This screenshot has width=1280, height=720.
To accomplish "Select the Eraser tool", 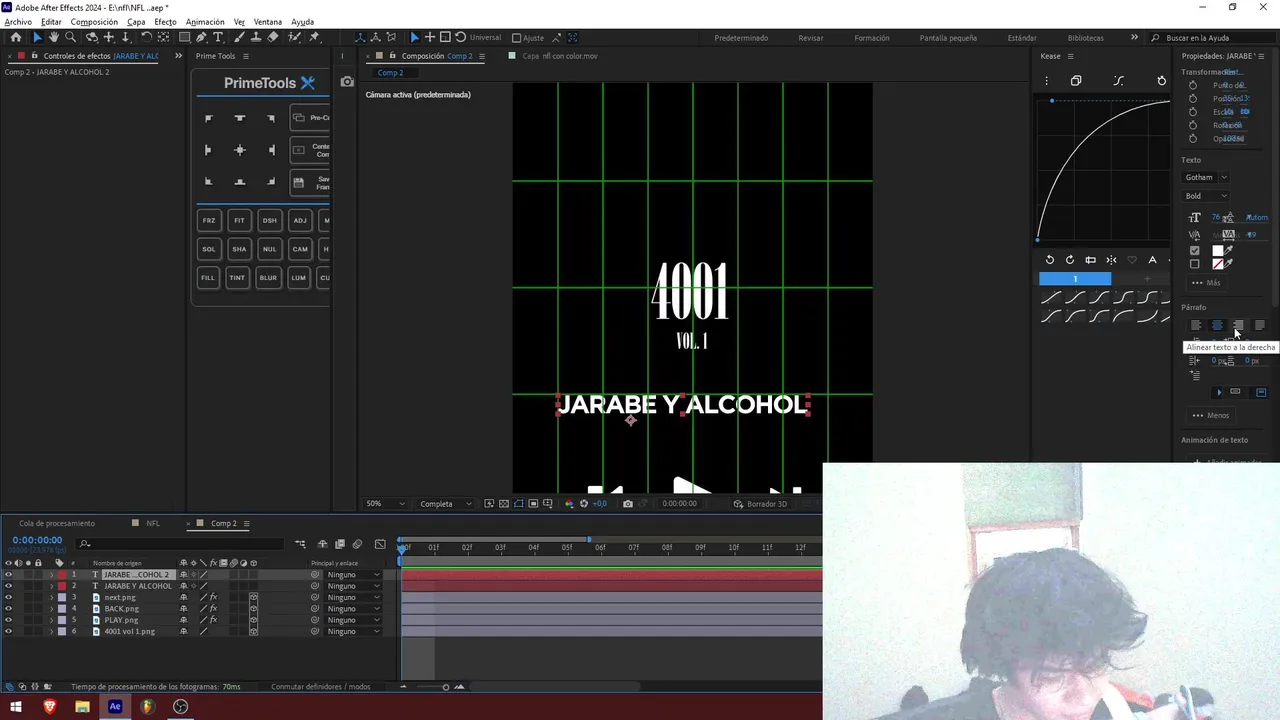I will (x=273, y=37).
